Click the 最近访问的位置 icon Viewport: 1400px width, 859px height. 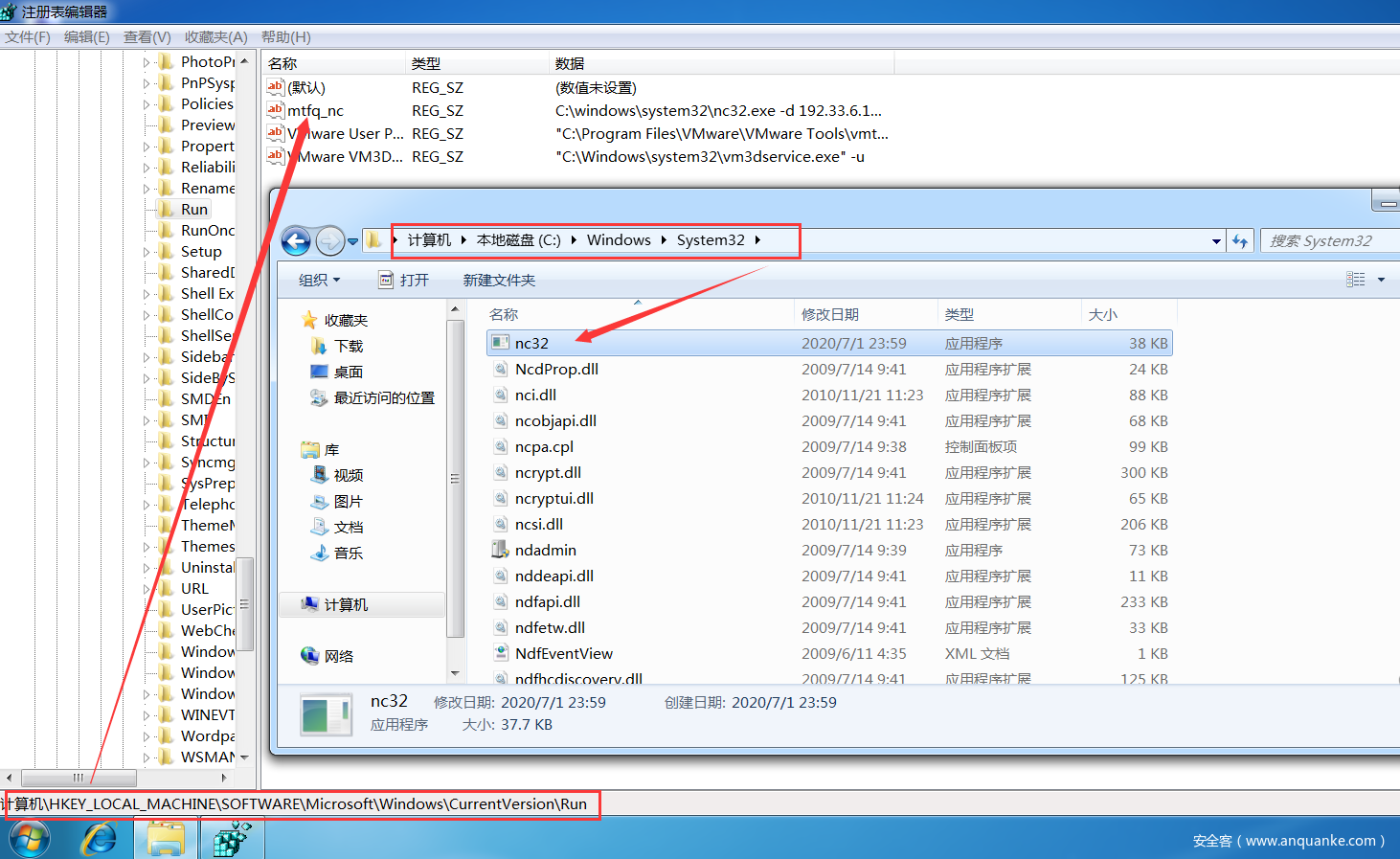tap(319, 397)
